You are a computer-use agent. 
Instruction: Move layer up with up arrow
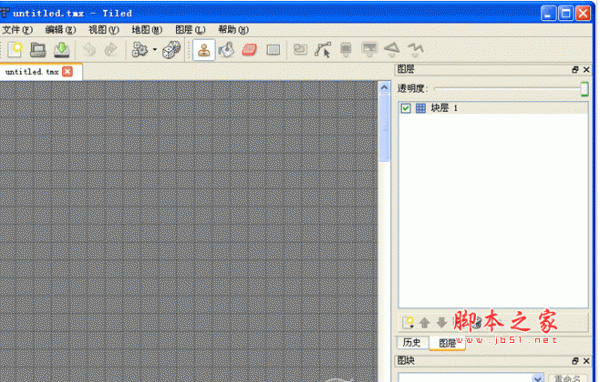424,323
